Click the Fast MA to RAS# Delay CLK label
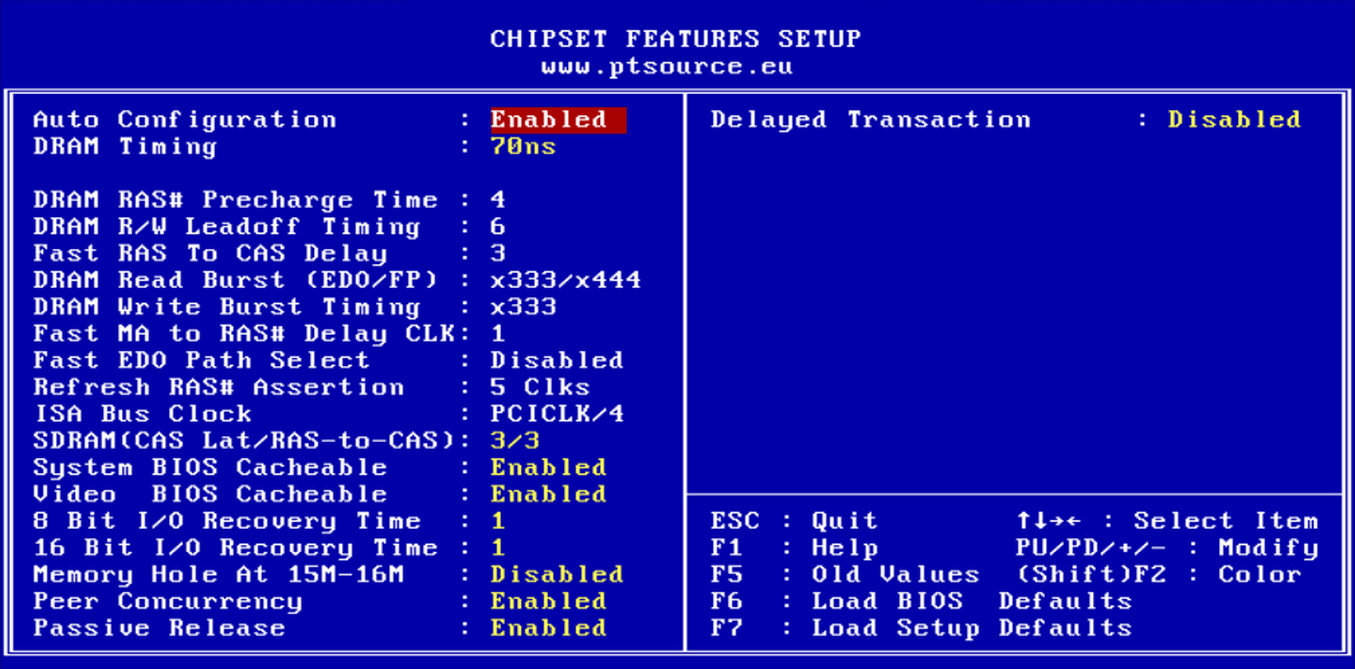The width and height of the screenshot is (1355, 669). 244,334
